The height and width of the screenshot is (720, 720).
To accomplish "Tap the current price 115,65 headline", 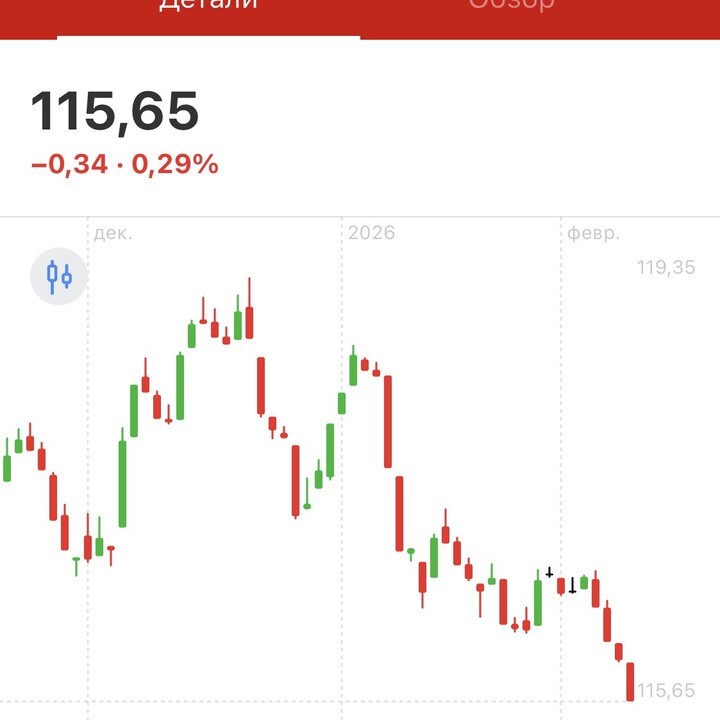I will click(x=115, y=111).
